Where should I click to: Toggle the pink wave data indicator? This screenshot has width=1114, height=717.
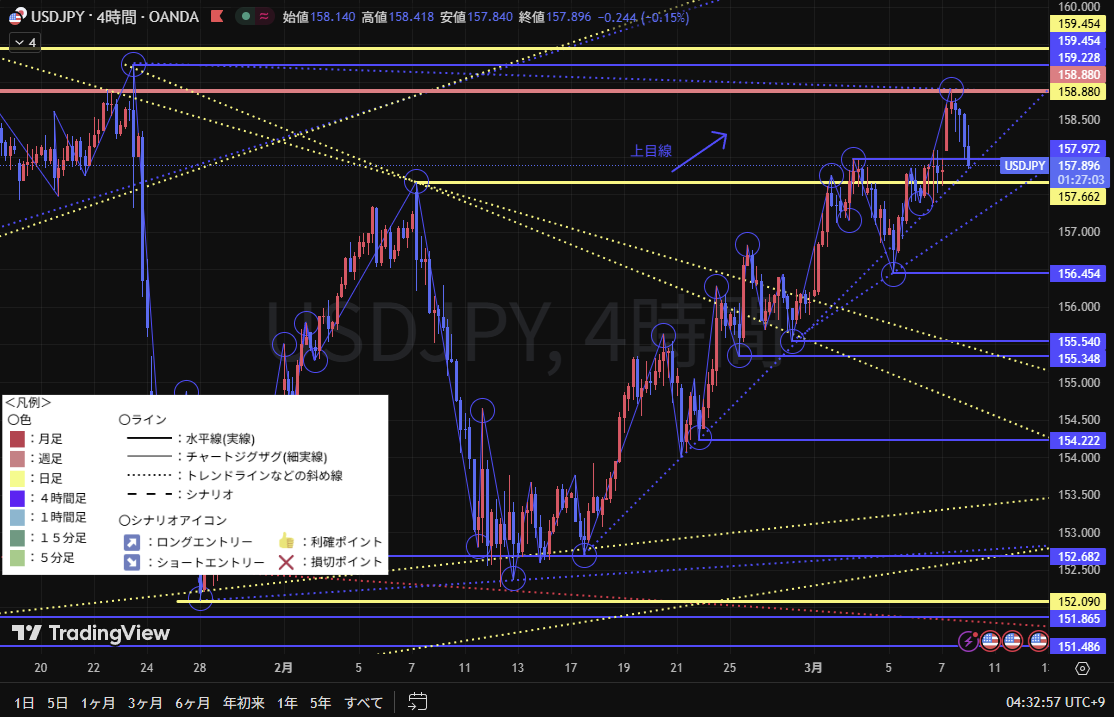(x=265, y=17)
